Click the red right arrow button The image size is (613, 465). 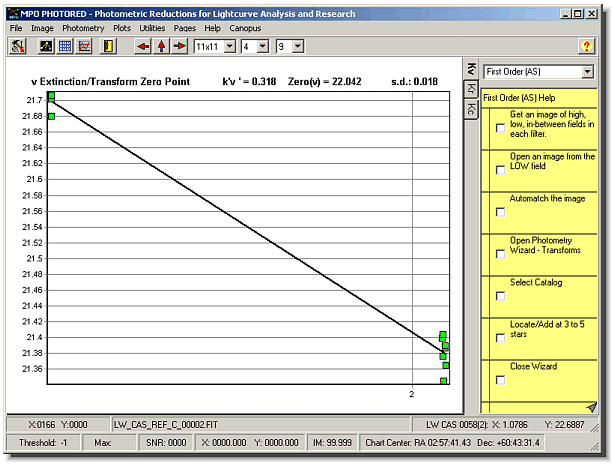tap(179, 46)
